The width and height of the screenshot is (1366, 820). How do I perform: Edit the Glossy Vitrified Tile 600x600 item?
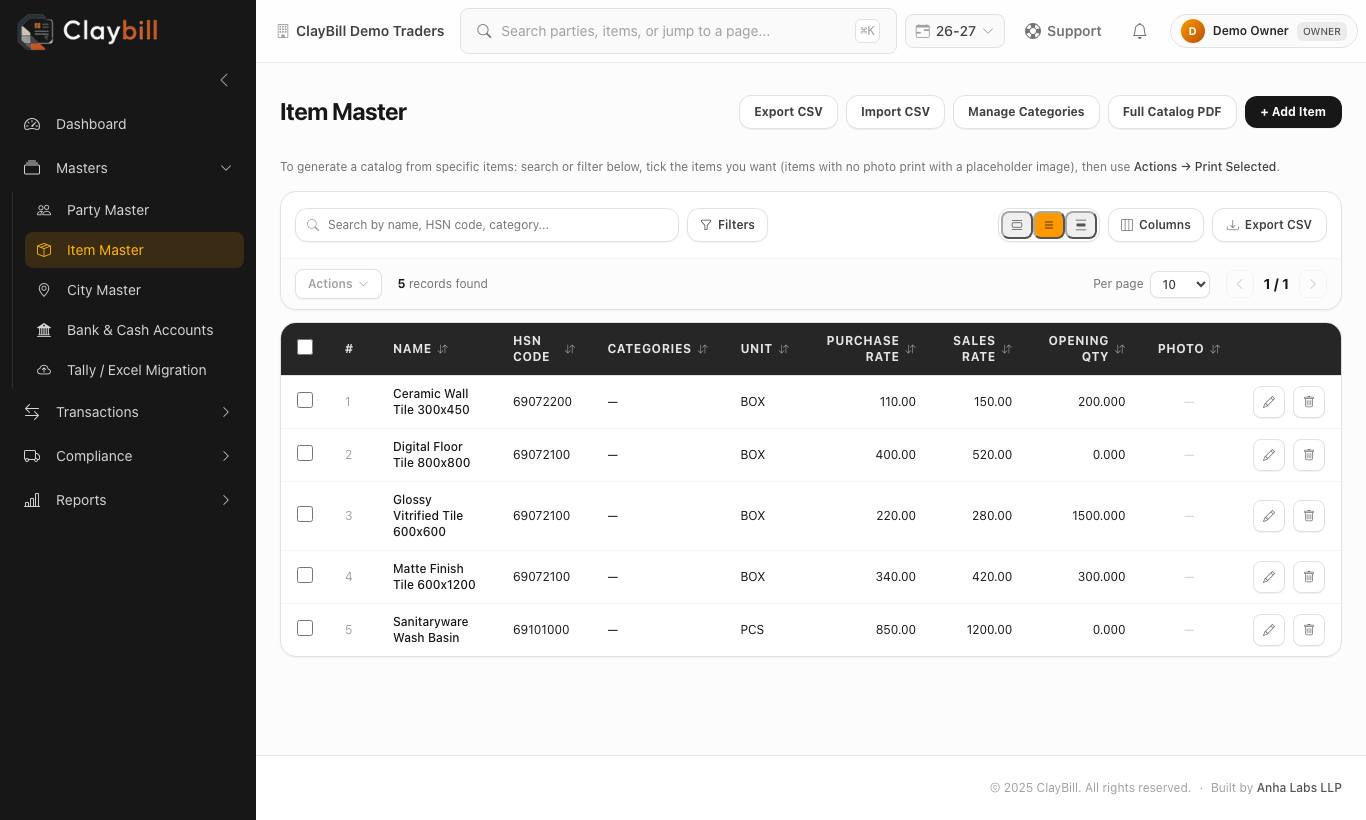coord(1269,516)
